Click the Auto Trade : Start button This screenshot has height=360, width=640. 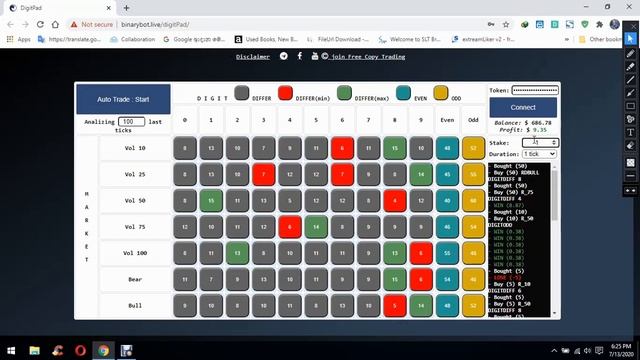click(123, 99)
